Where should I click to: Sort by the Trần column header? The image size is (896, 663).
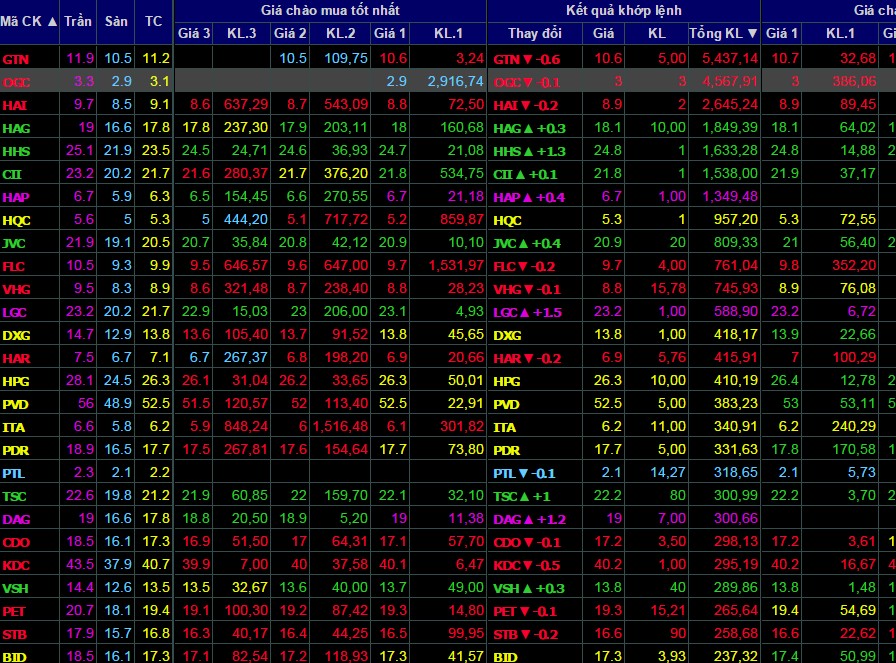click(x=77, y=21)
